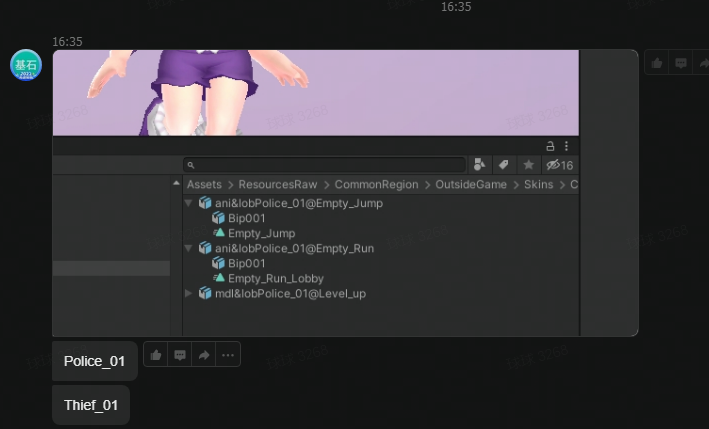Collapse the ani&lobPolice_01@Empty_Run asset

189,248
